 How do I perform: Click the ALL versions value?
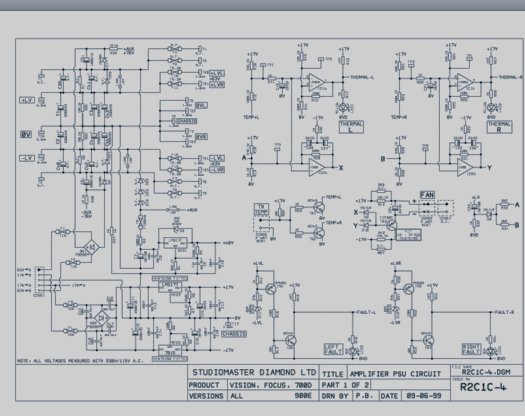[x=236, y=396]
